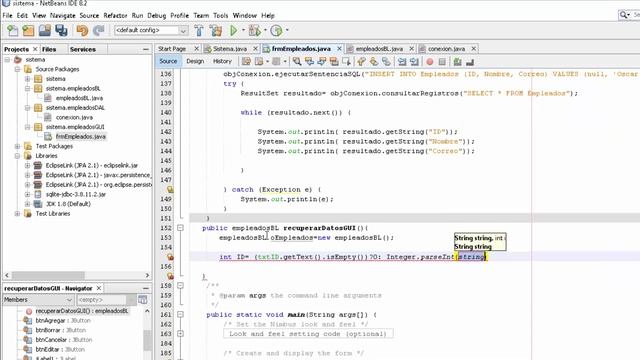Switch editor to Design view
This screenshot has width=640, height=360.
click(195, 61)
